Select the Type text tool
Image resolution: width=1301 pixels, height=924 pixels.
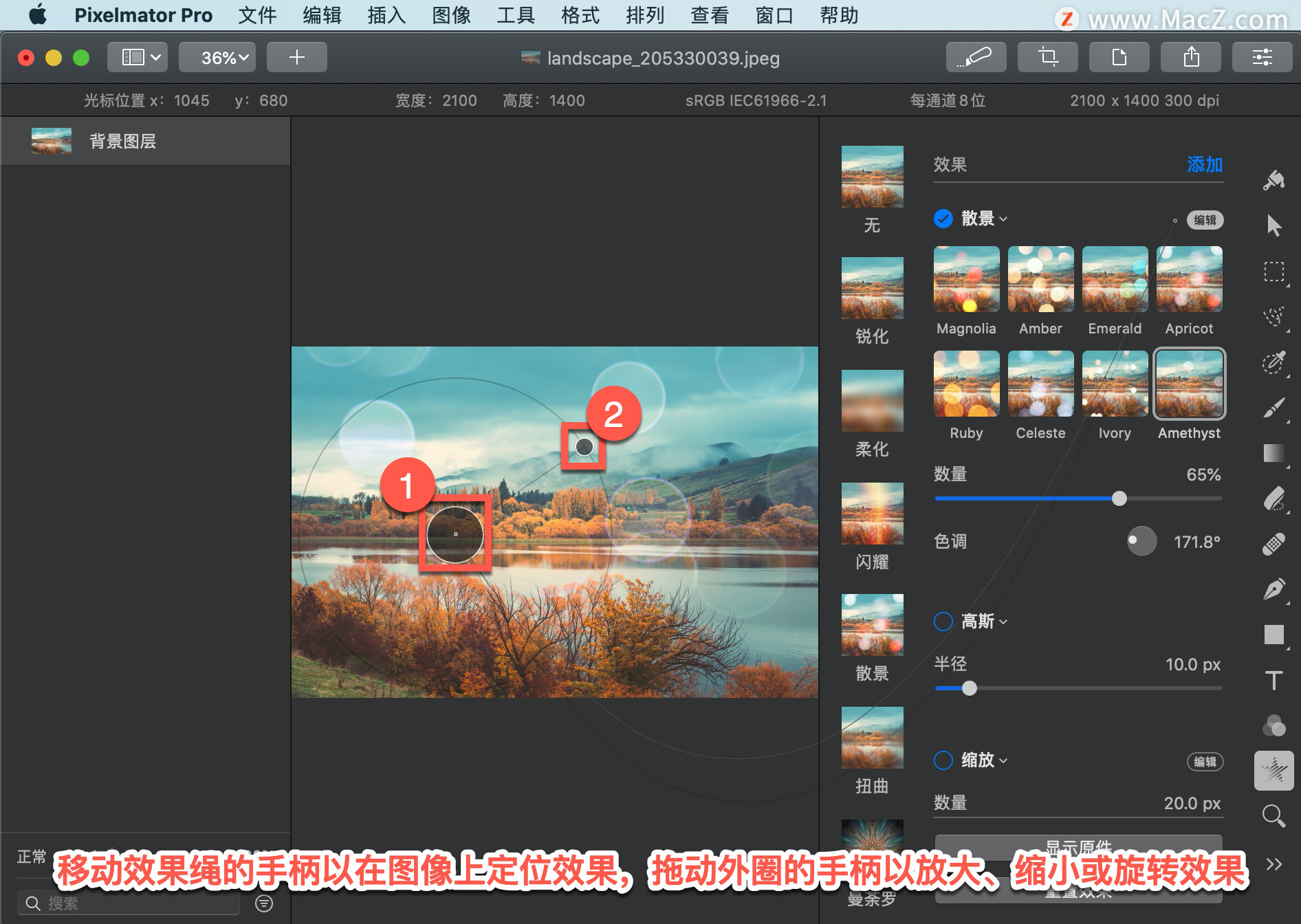point(1273,680)
